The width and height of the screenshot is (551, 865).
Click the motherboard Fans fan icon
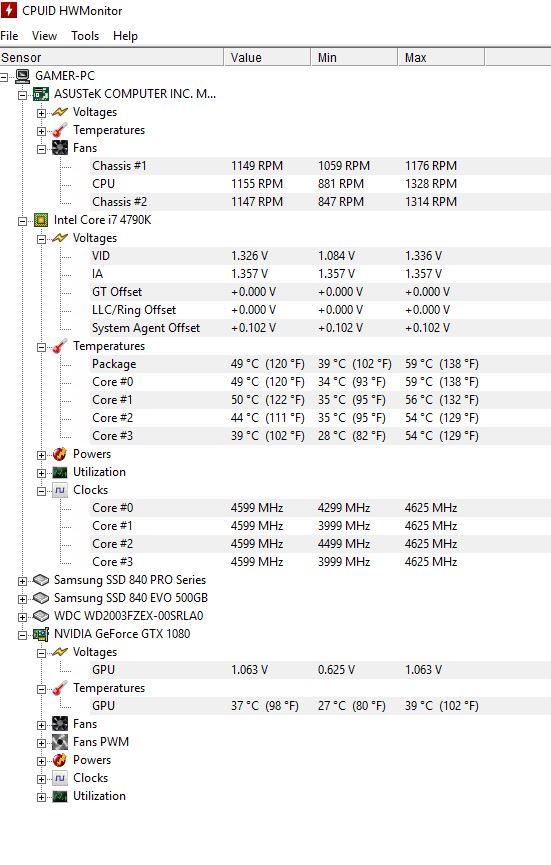pyautogui.click(x=60, y=148)
